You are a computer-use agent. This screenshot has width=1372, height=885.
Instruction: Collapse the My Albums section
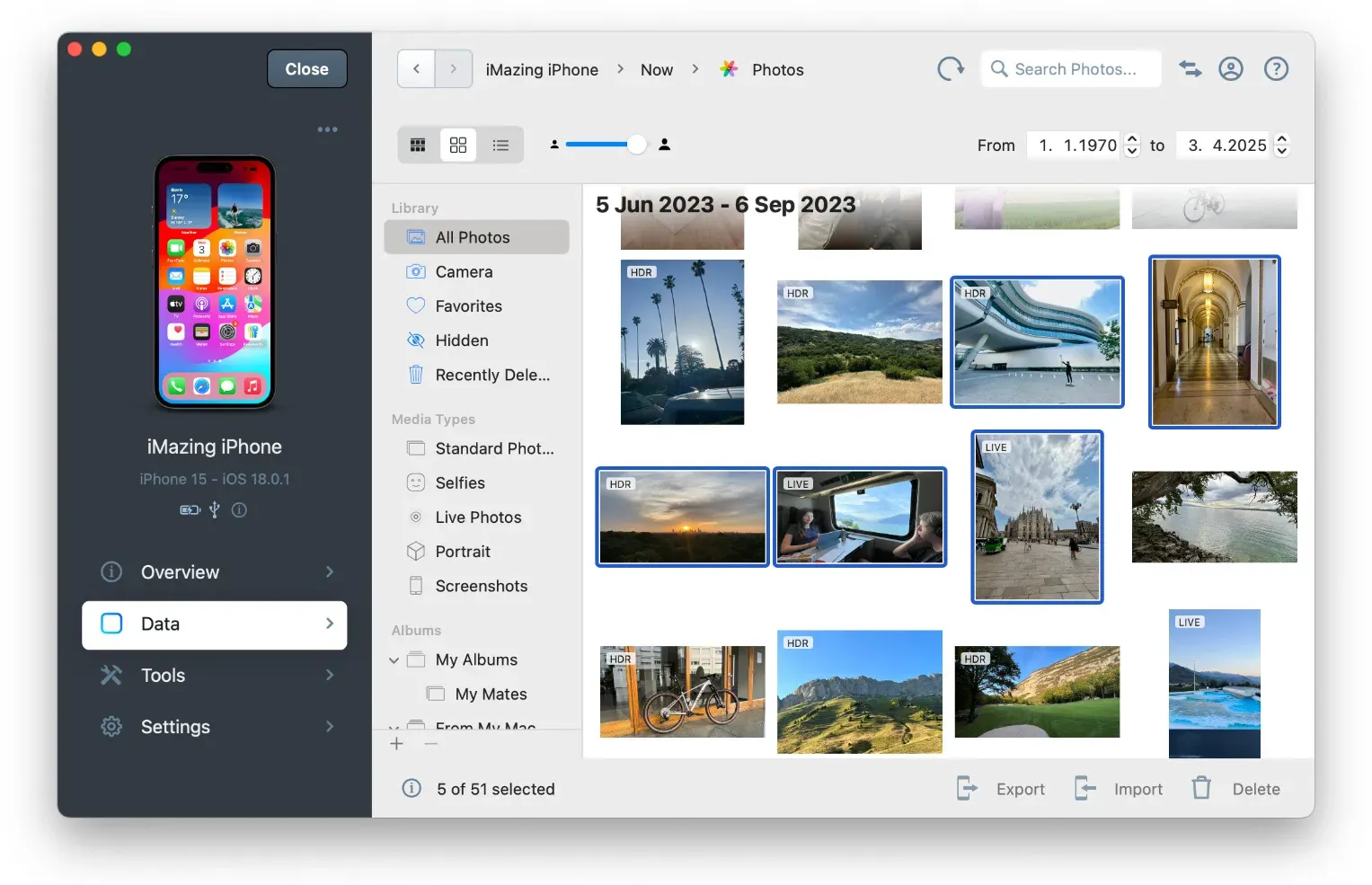(394, 659)
